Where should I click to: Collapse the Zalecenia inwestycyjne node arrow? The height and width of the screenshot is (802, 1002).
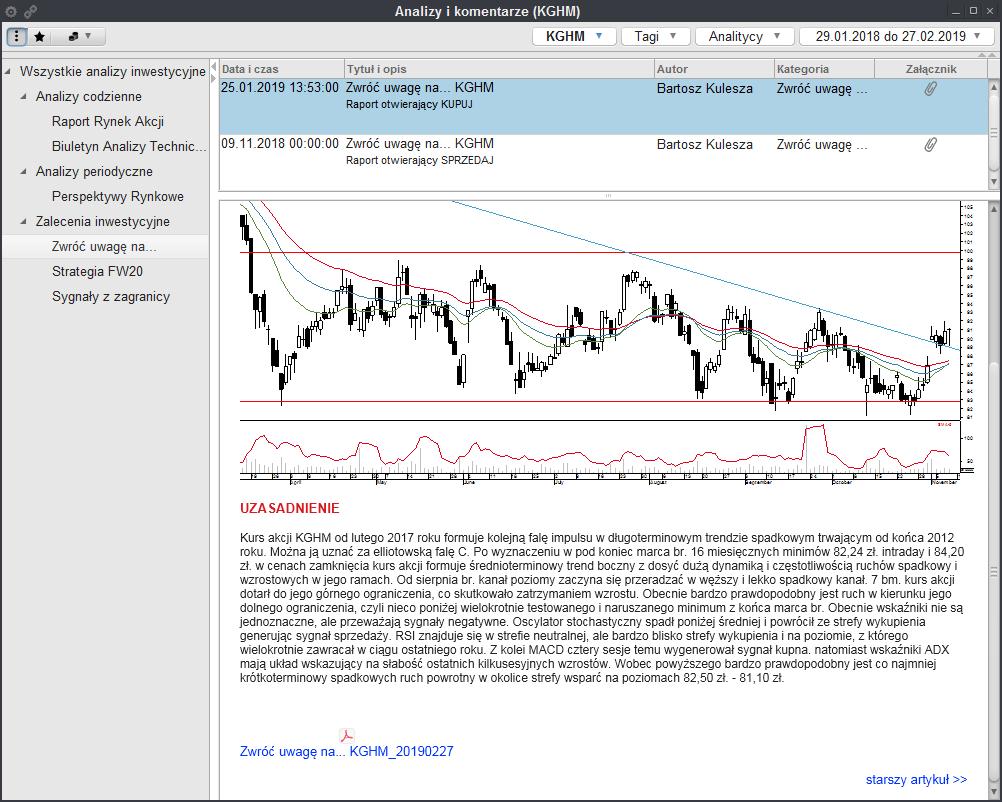(24, 221)
